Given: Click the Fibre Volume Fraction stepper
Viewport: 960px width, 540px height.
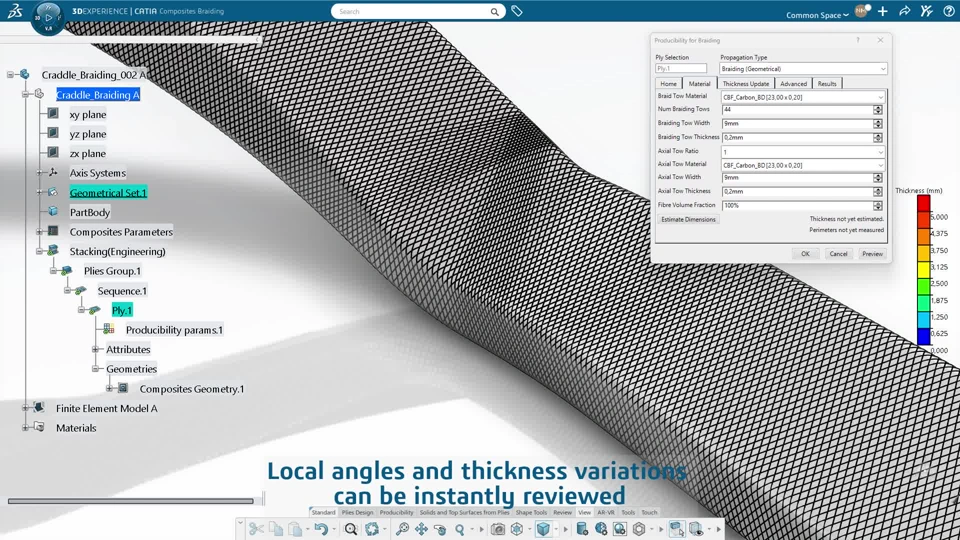Looking at the screenshot, I should (878, 205).
